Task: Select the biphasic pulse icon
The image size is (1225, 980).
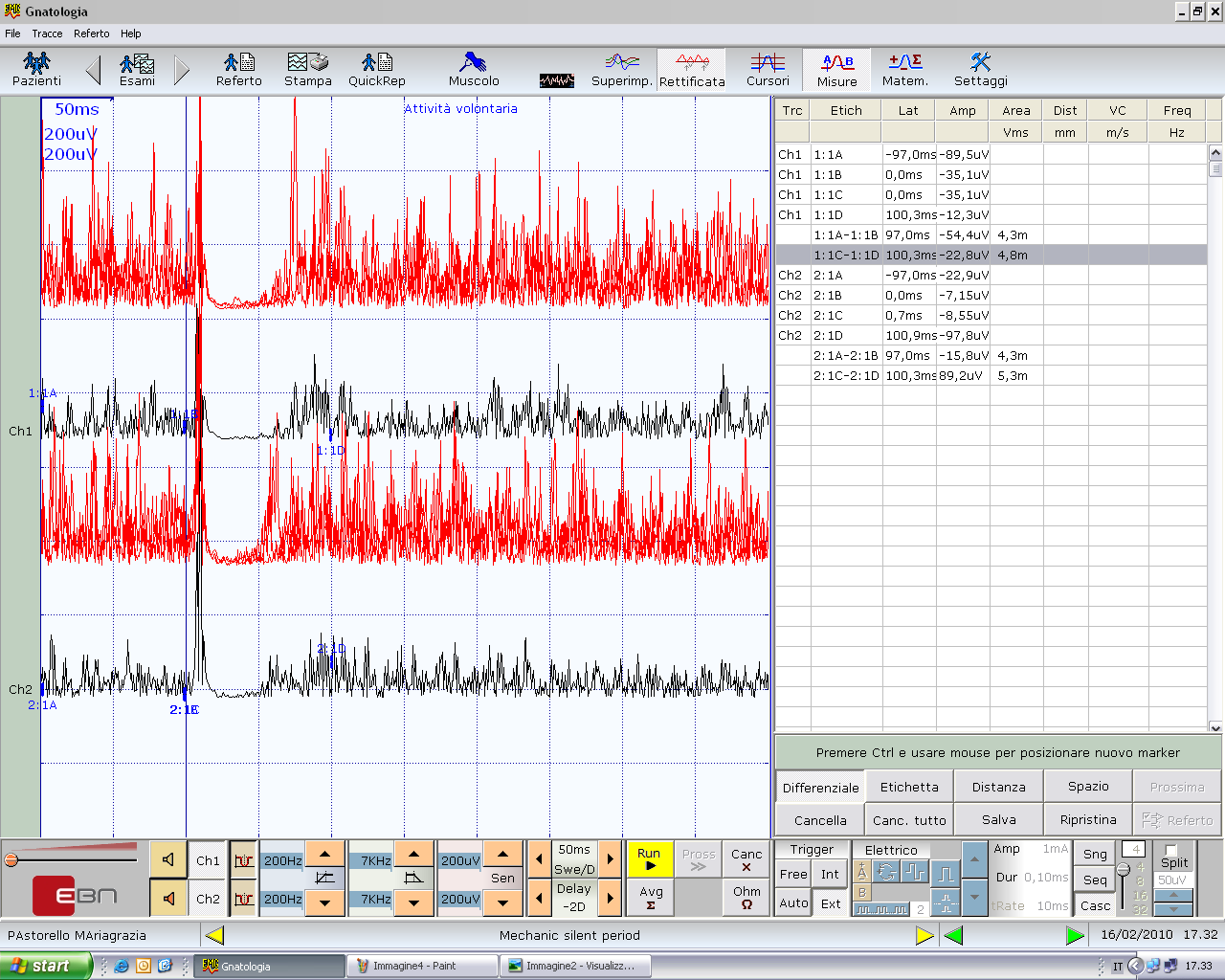Action: pyautogui.click(x=915, y=872)
